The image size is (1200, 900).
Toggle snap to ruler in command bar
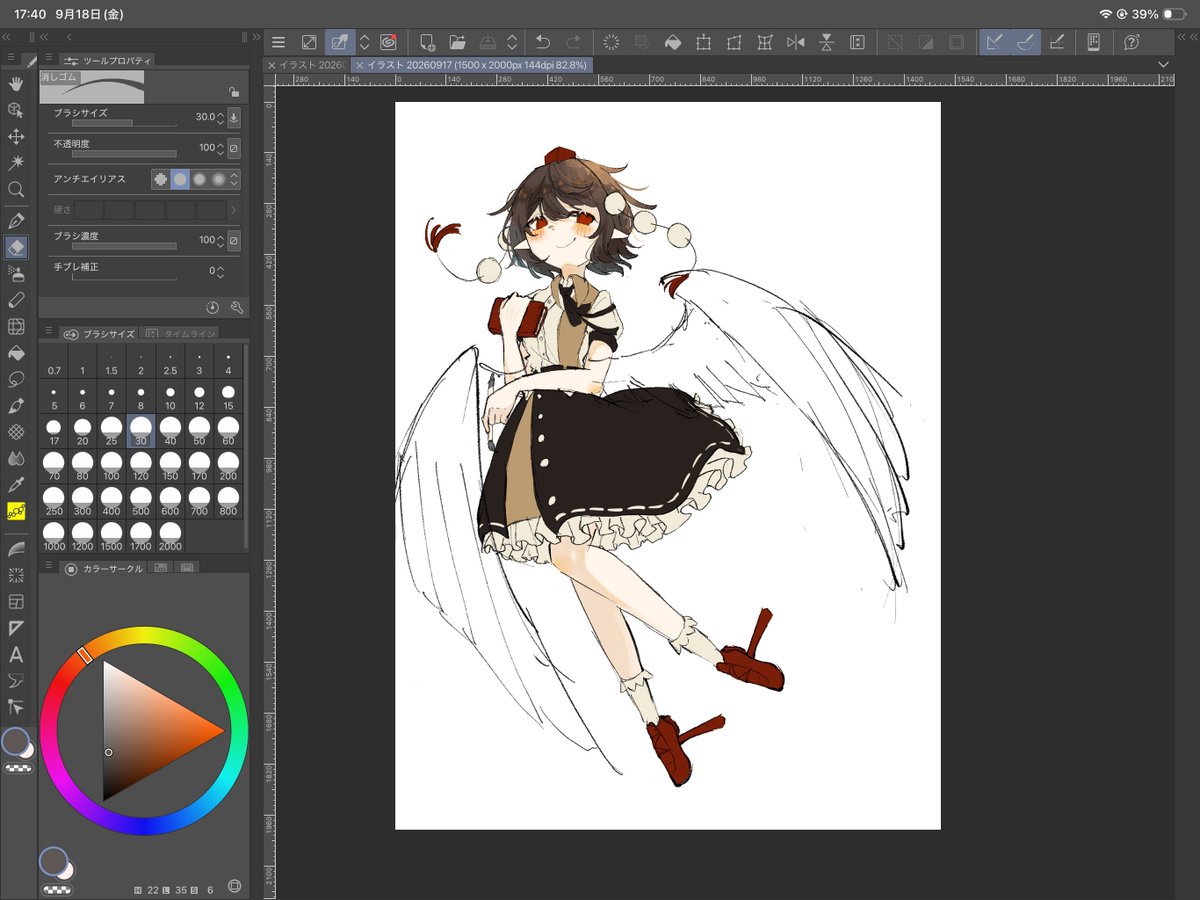994,42
